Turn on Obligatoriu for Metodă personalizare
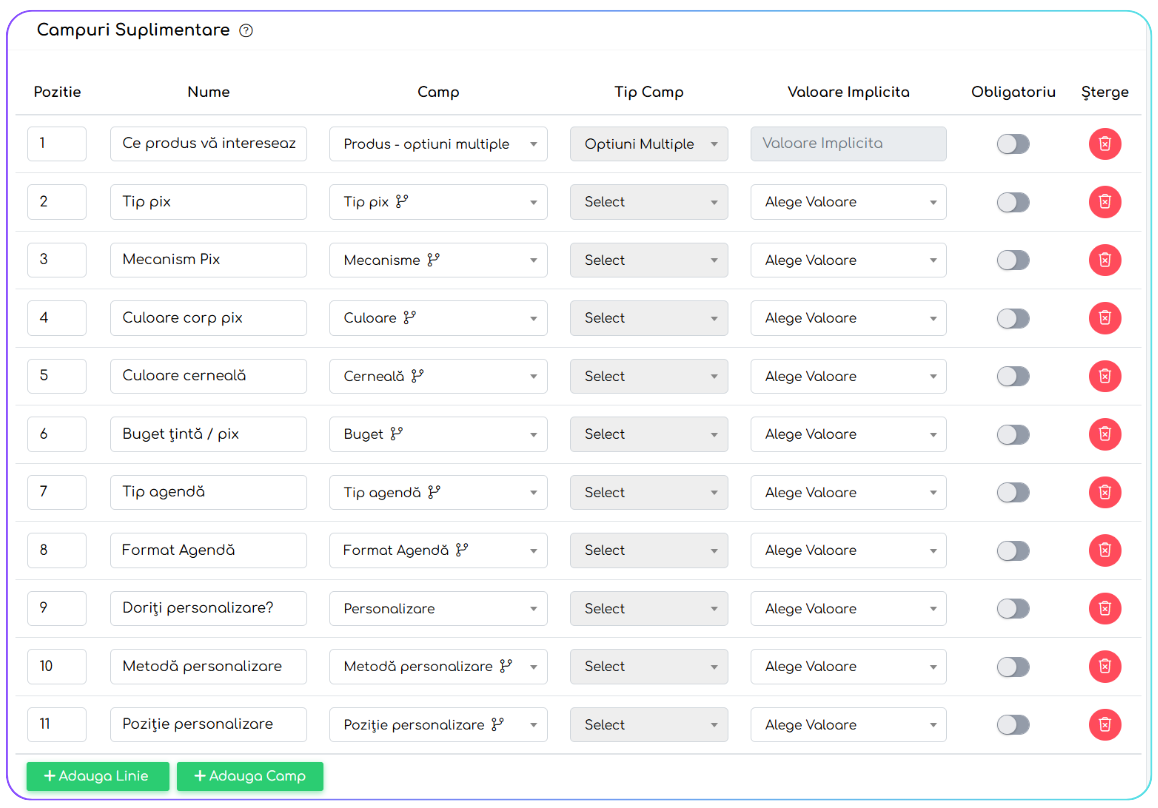This screenshot has width=1158, height=808. tap(1013, 666)
